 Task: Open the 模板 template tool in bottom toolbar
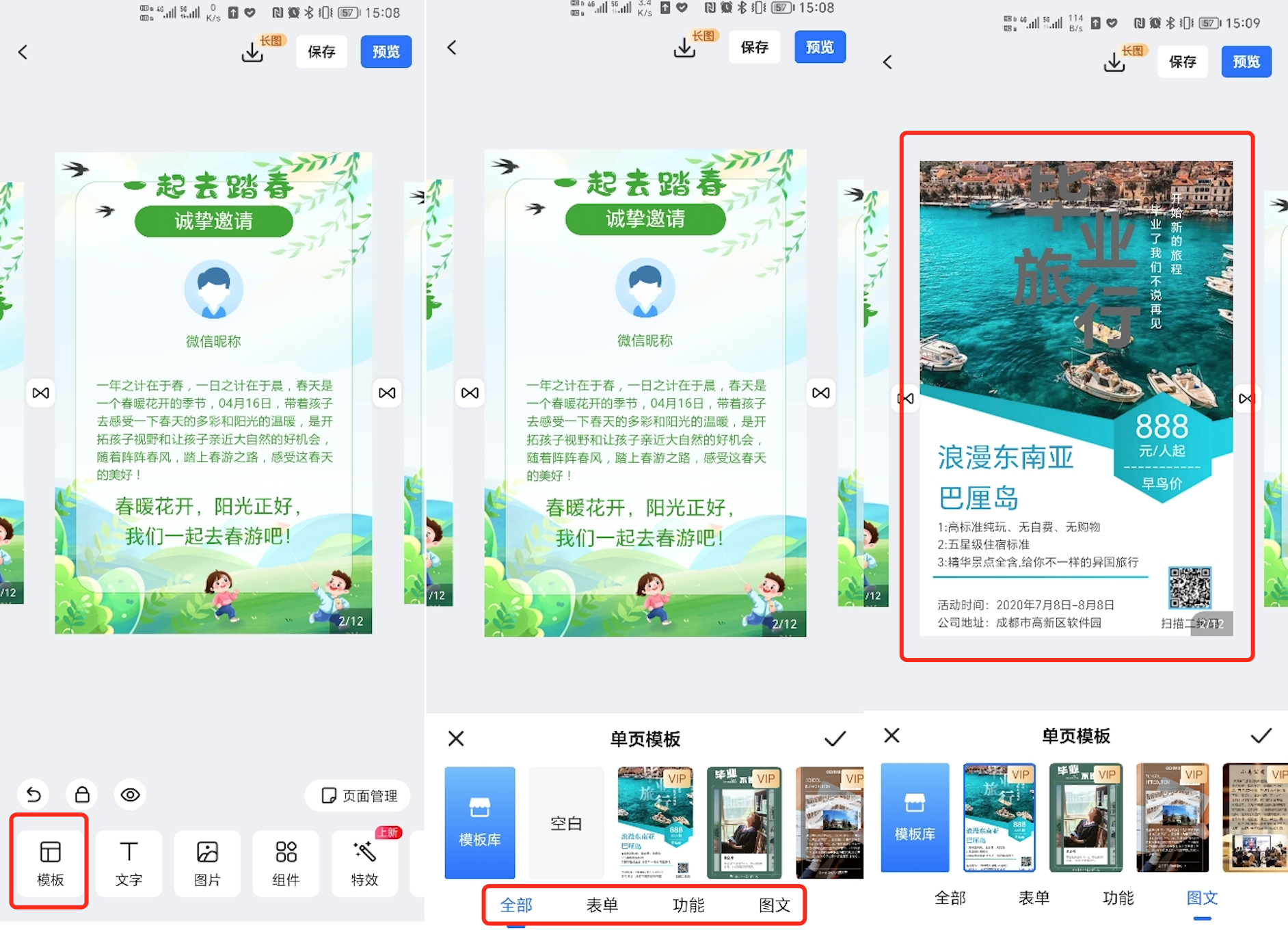[x=50, y=862]
